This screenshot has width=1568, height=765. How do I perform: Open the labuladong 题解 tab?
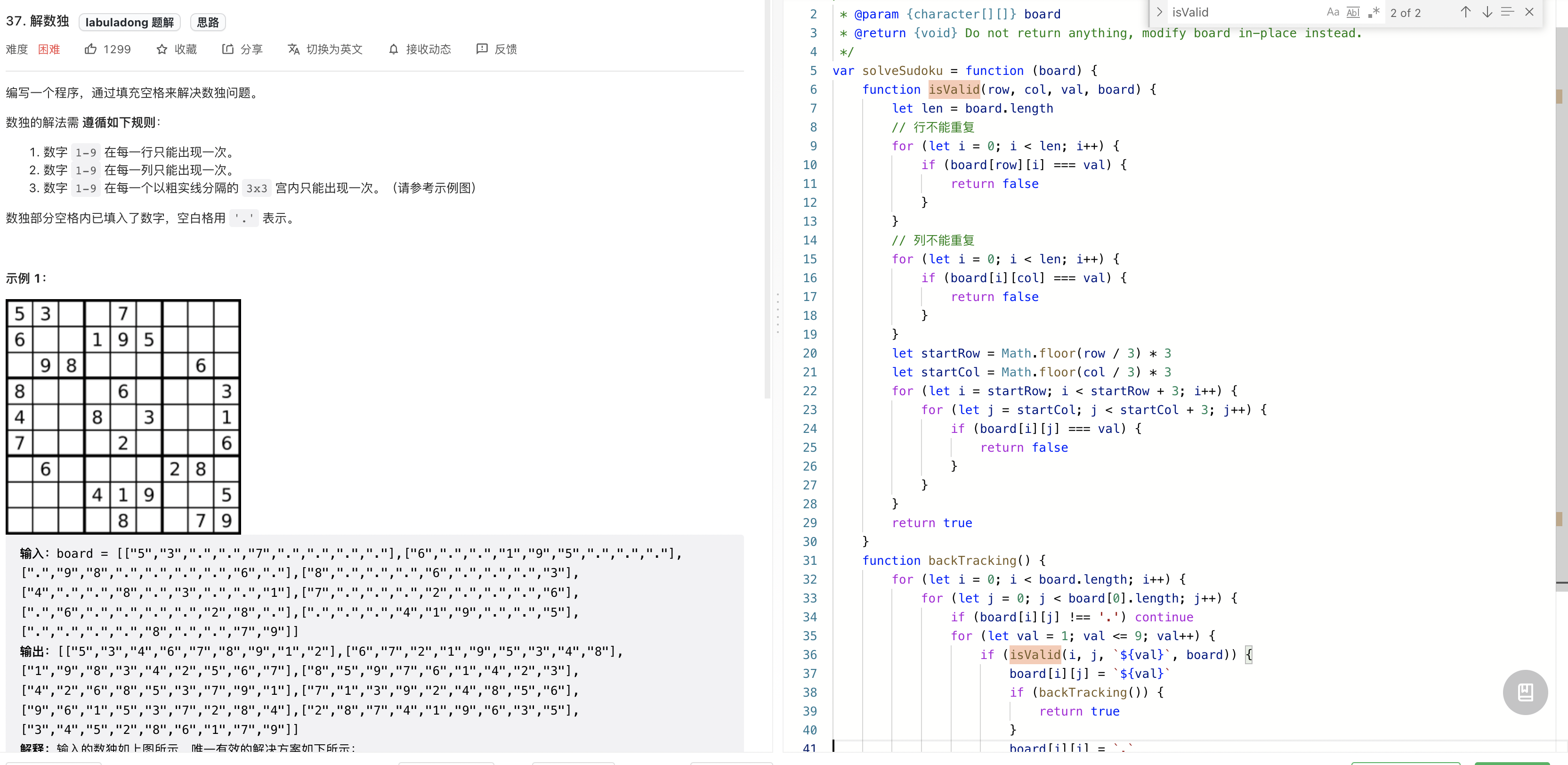(129, 23)
